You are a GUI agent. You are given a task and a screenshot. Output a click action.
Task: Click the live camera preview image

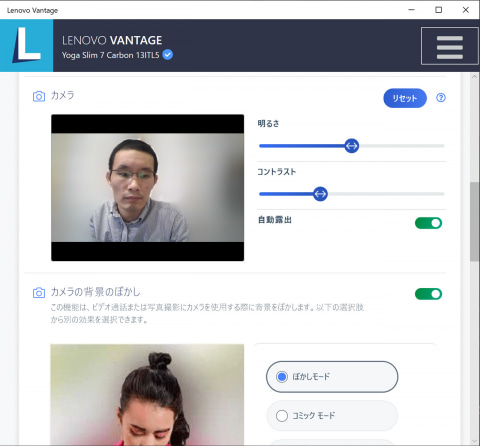148,188
